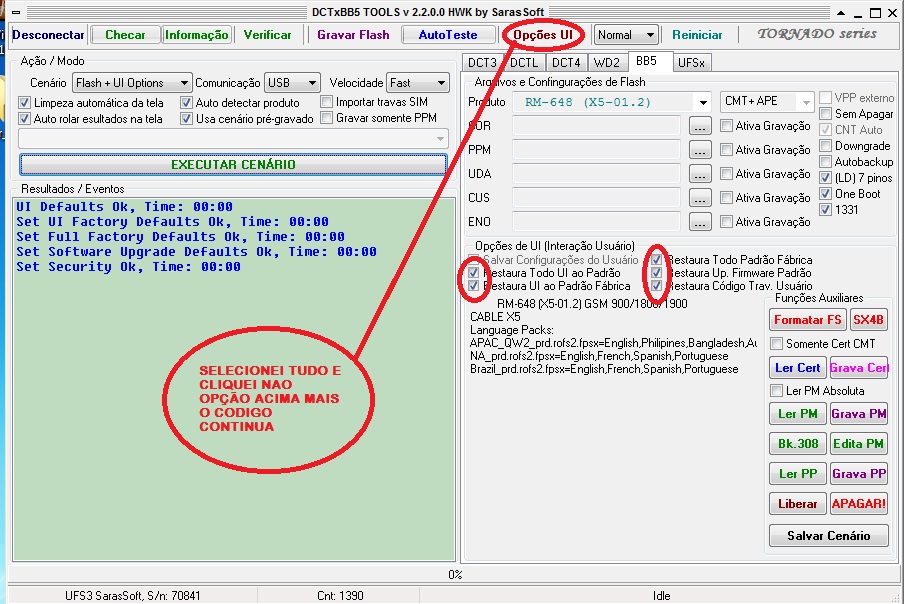Enable Ler PM Absoluta checkbox

[777, 391]
